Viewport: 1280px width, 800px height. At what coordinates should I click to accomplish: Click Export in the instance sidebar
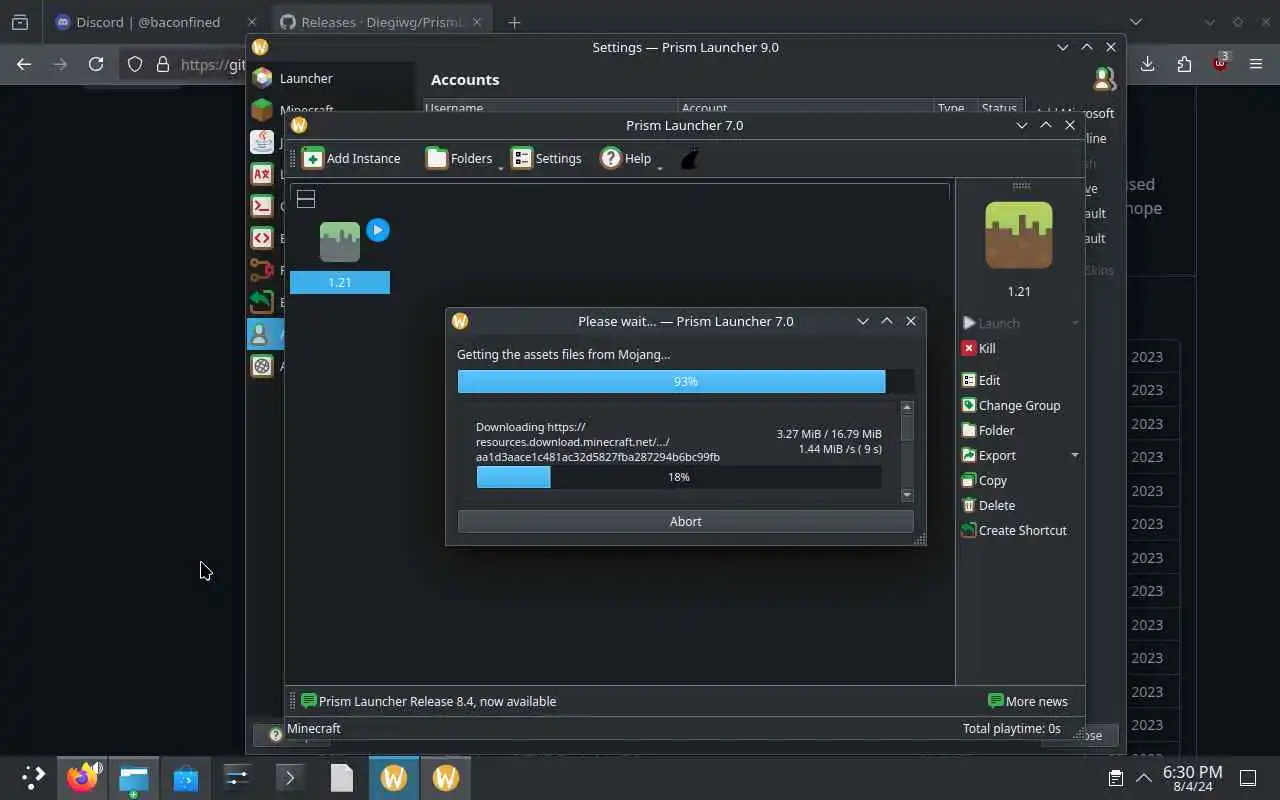pos(989,455)
